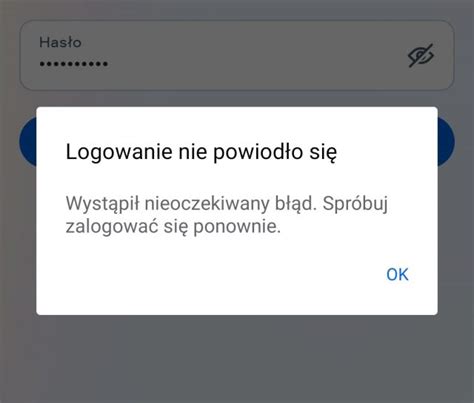474x403 pixels.
Task: Tap empty space inside the password box
Action: point(253,55)
